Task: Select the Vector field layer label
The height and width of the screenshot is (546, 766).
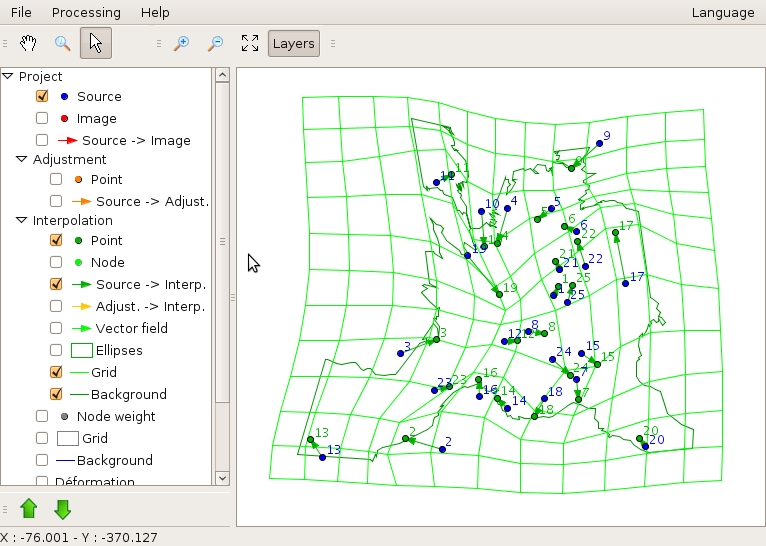Action: [132, 328]
